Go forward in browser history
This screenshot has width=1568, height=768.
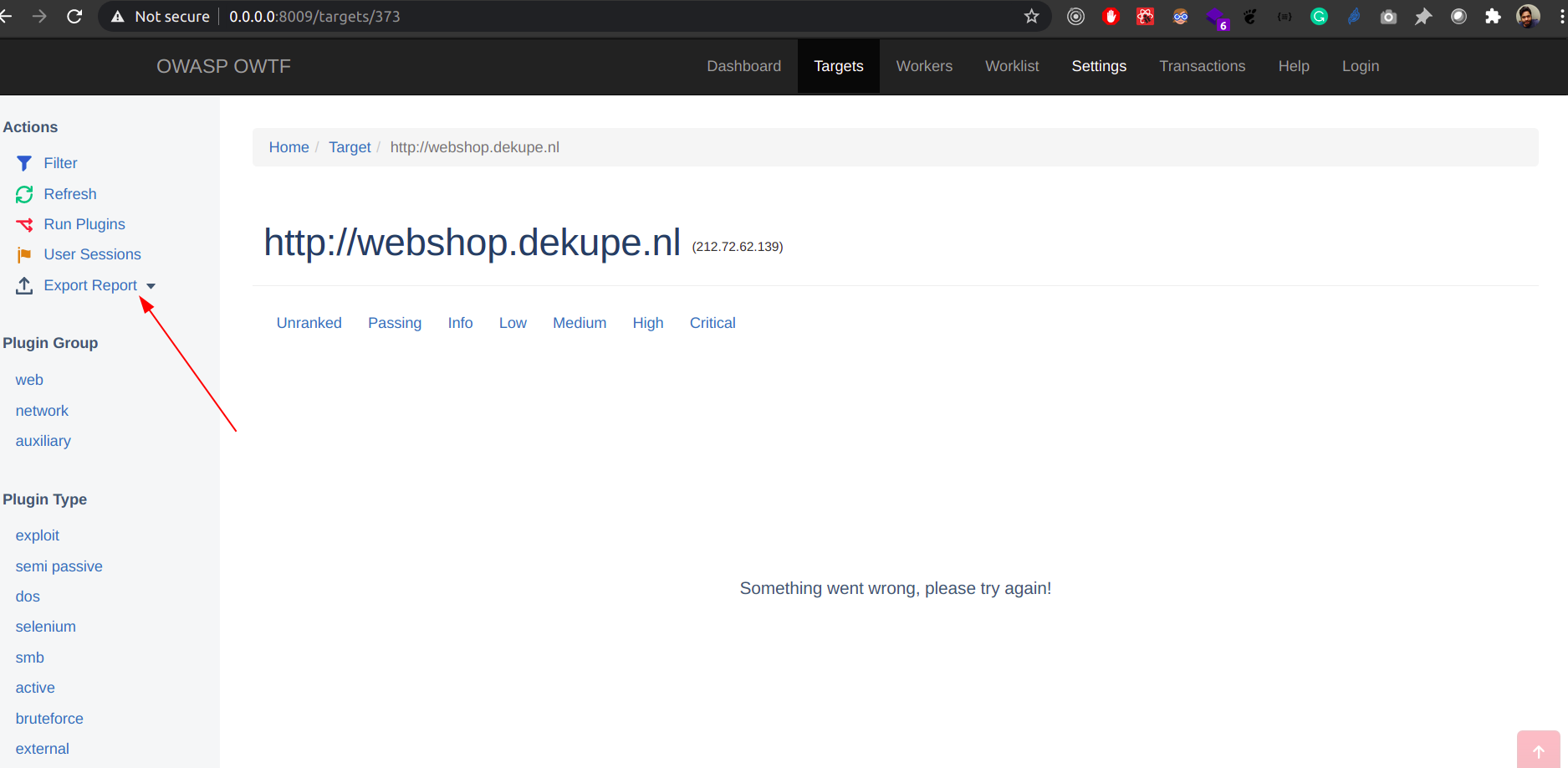(39, 17)
